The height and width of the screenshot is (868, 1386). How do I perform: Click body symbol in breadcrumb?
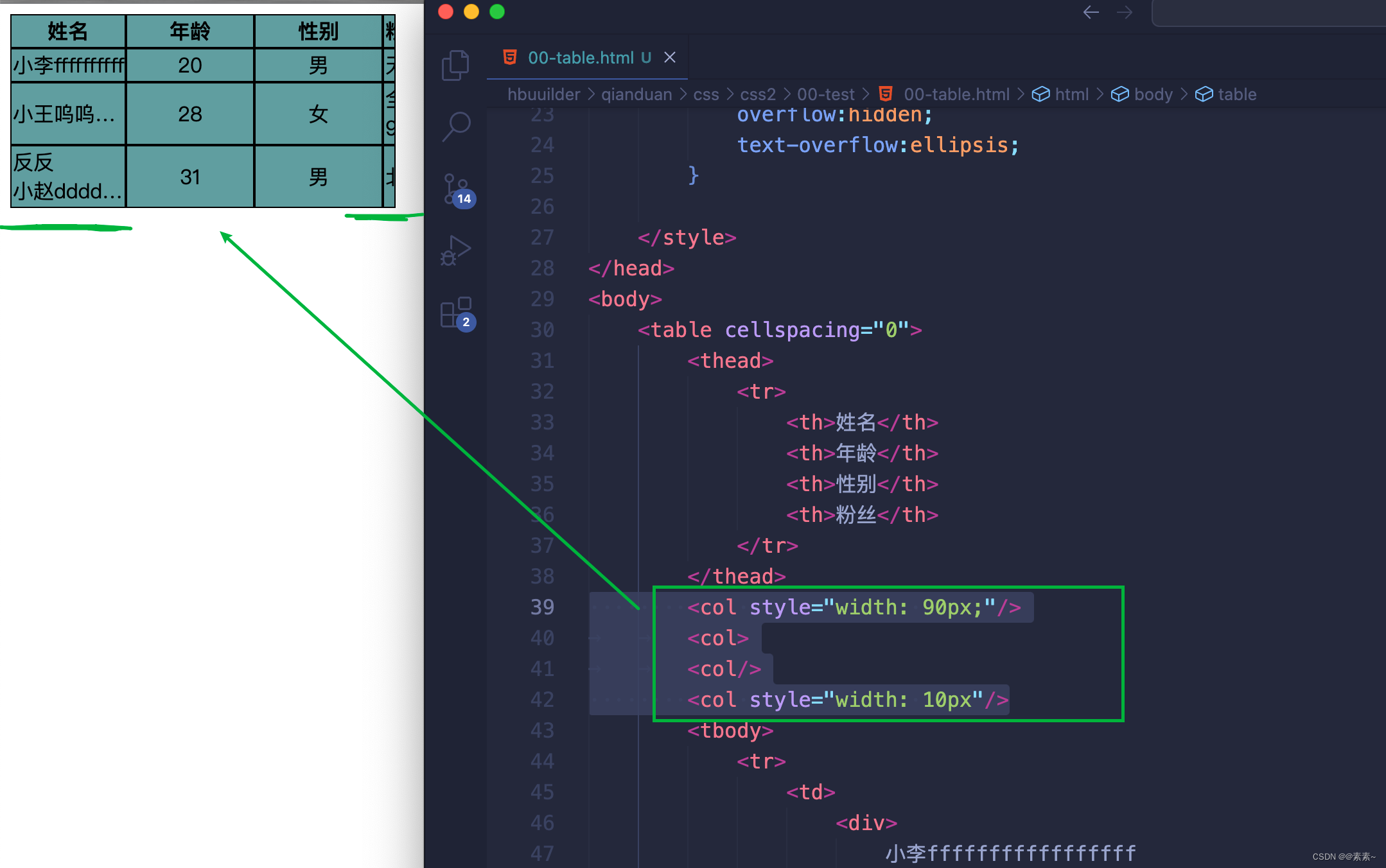(1154, 94)
